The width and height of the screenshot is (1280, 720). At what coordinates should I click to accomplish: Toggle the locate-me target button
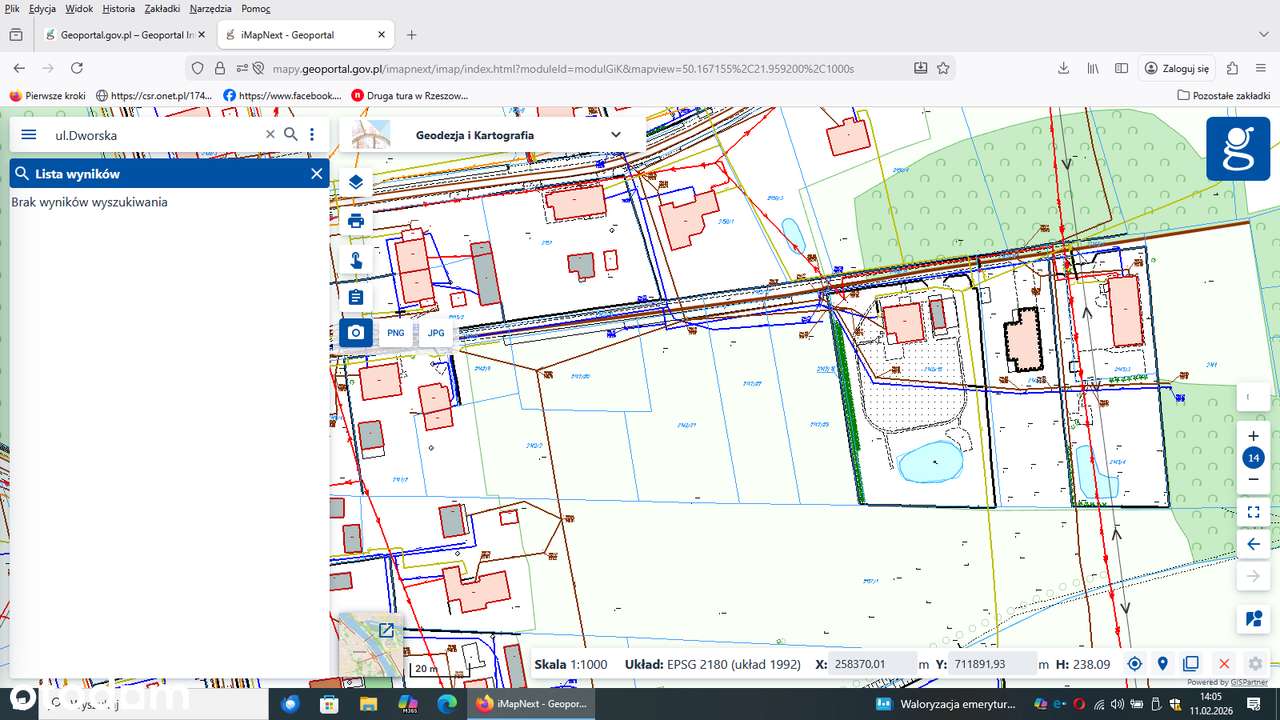(x=1135, y=664)
